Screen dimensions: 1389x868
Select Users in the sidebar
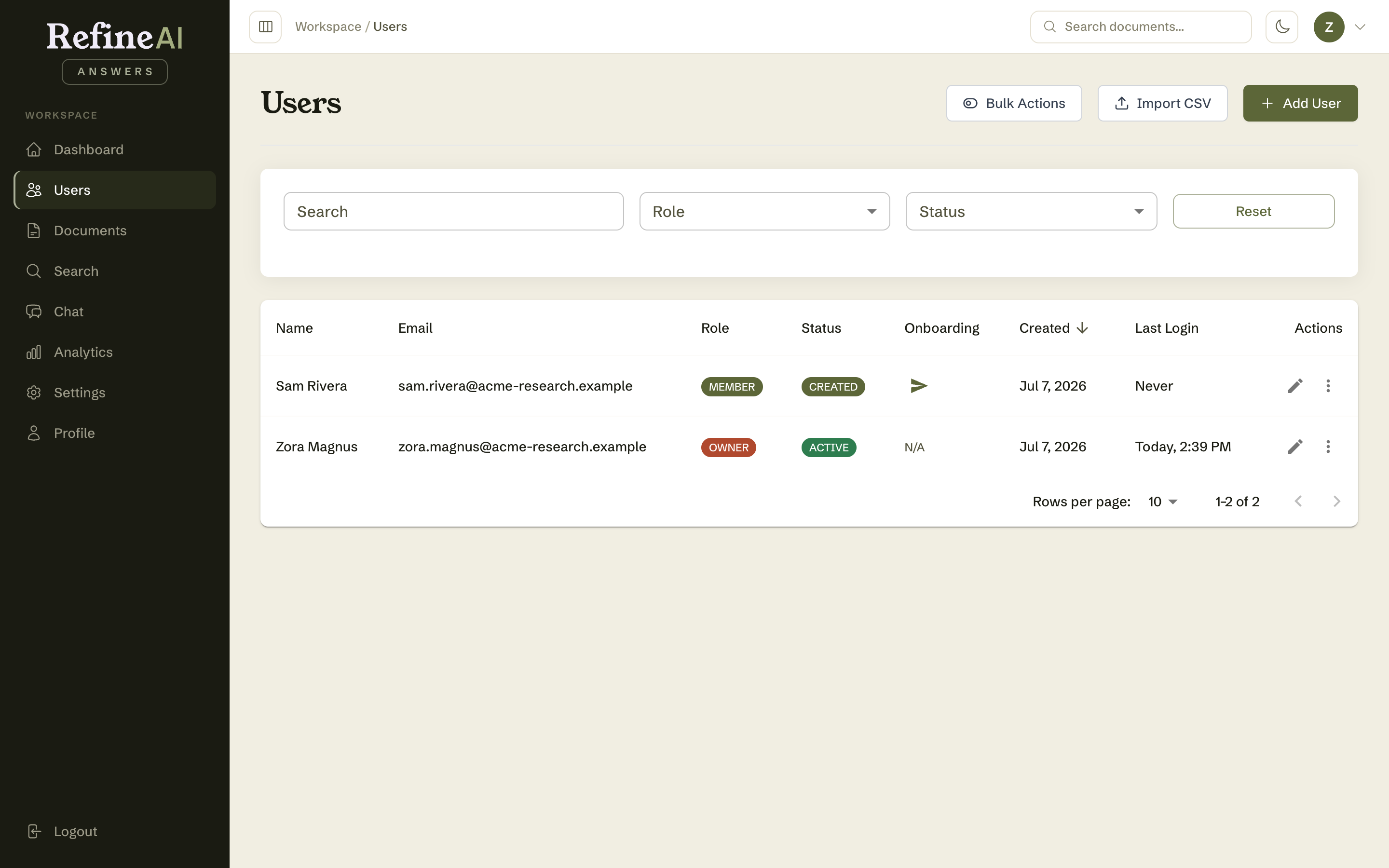pyautogui.click(x=115, y=190)
